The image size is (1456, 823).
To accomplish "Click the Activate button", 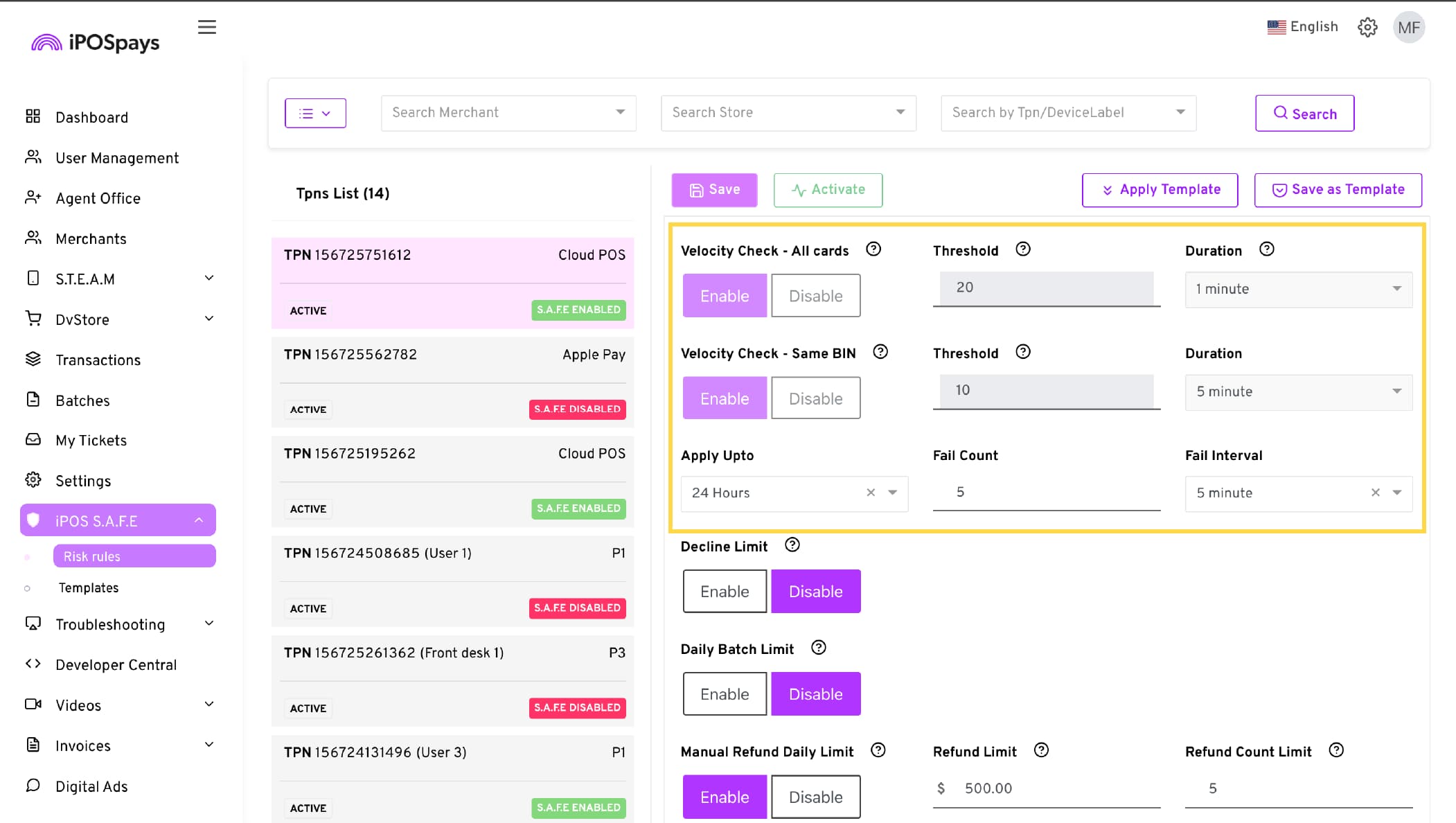I will click(x=828, y=190).
